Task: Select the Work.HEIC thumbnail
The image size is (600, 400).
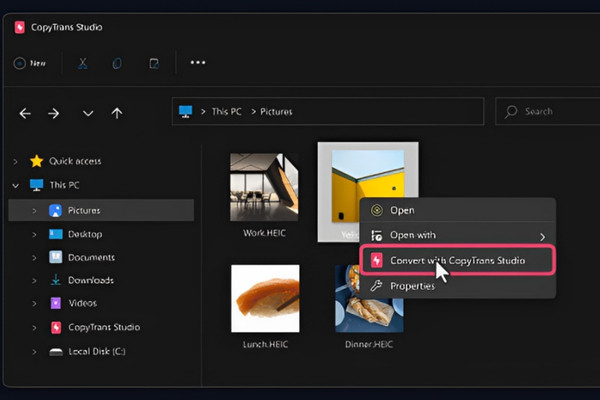Action: [264, 187]
